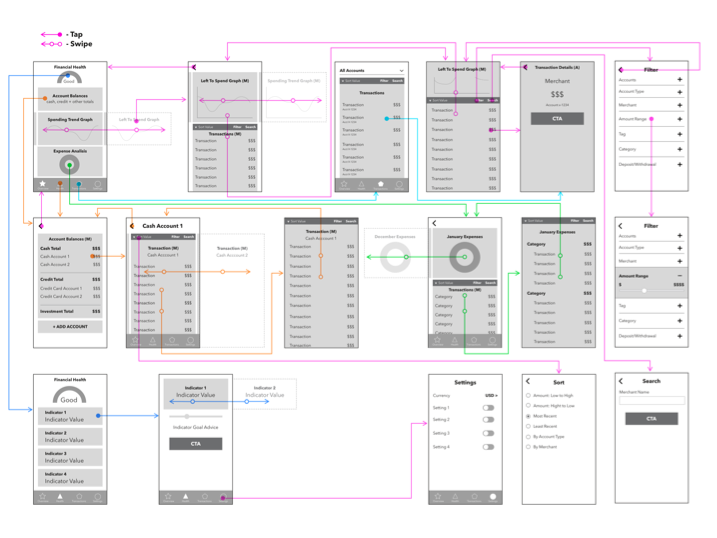This screenshot has width=717, height=538.
Task: Tap star icon in Financial Health tab bar
Action: point(43,184)
